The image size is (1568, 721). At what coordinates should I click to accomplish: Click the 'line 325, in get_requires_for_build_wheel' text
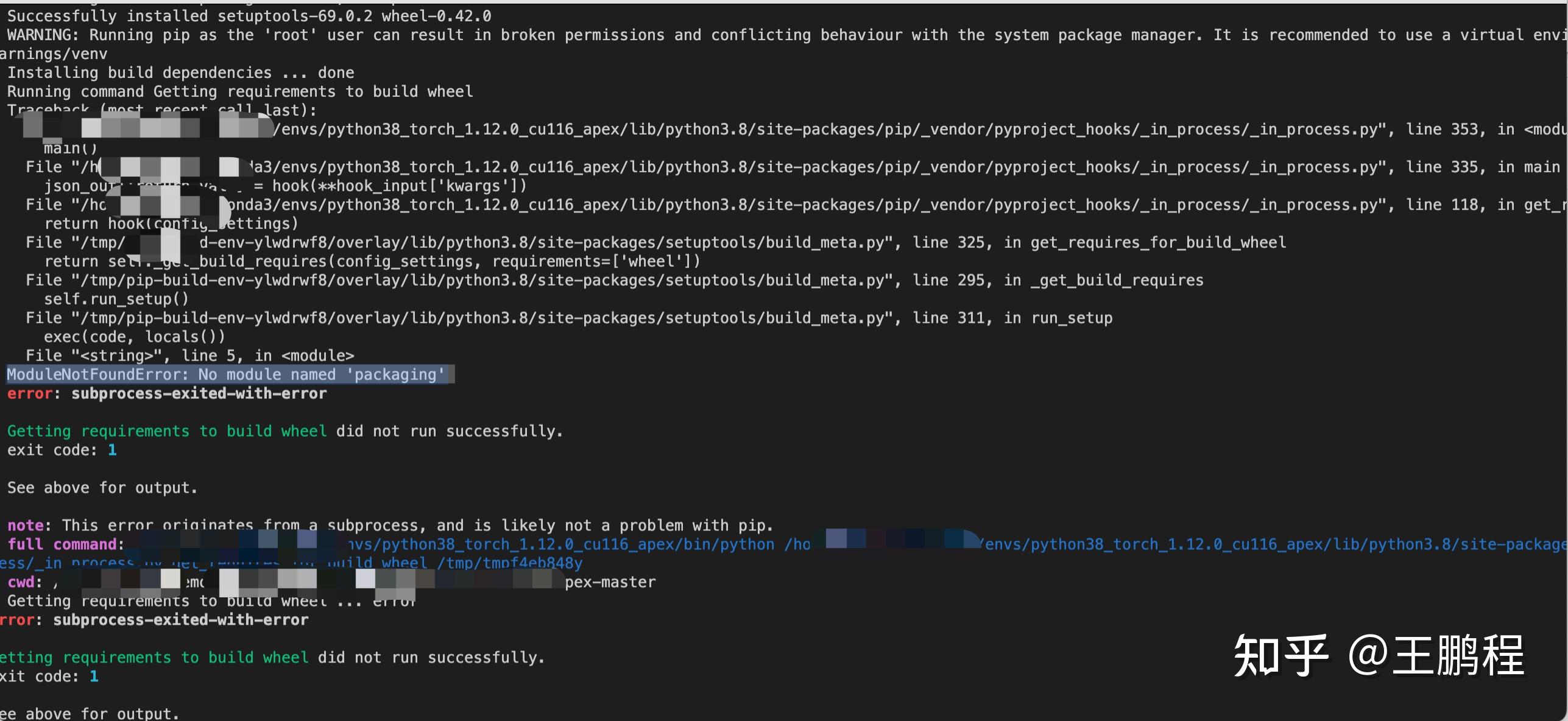click(x=1099, y=242)
